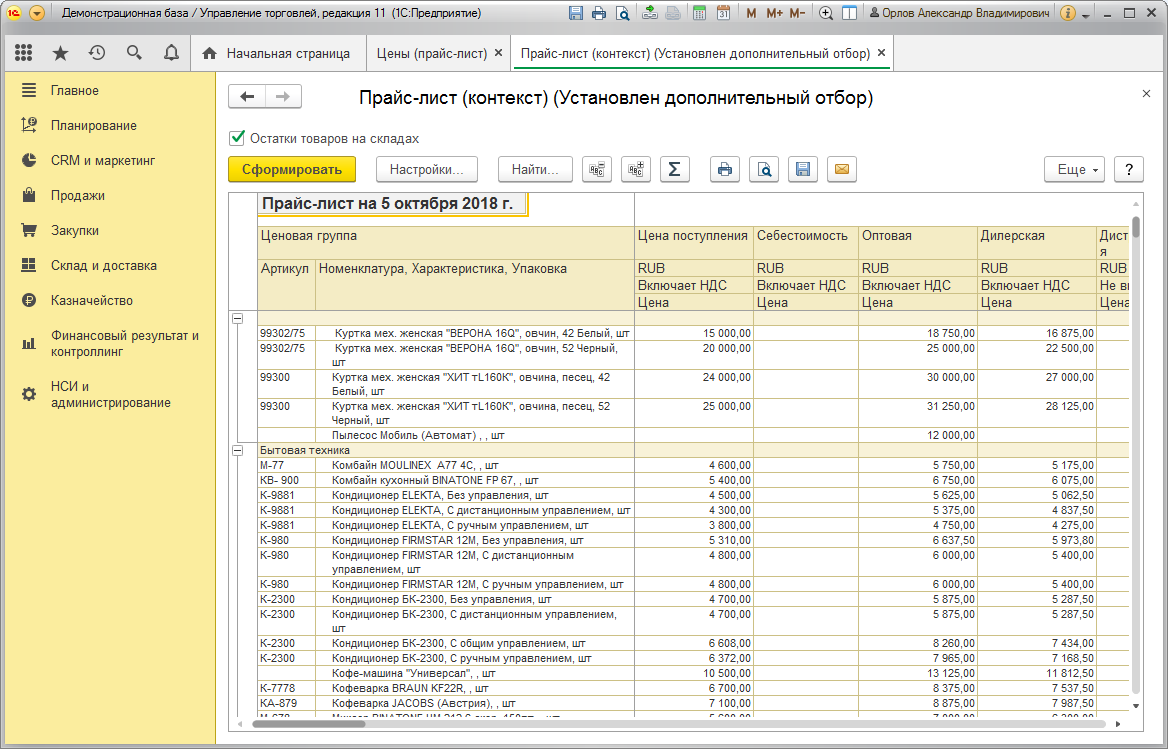Close the 'Прайс-лист (контекст)' tab
The image size is (1168, 749).
pos(881,53)
